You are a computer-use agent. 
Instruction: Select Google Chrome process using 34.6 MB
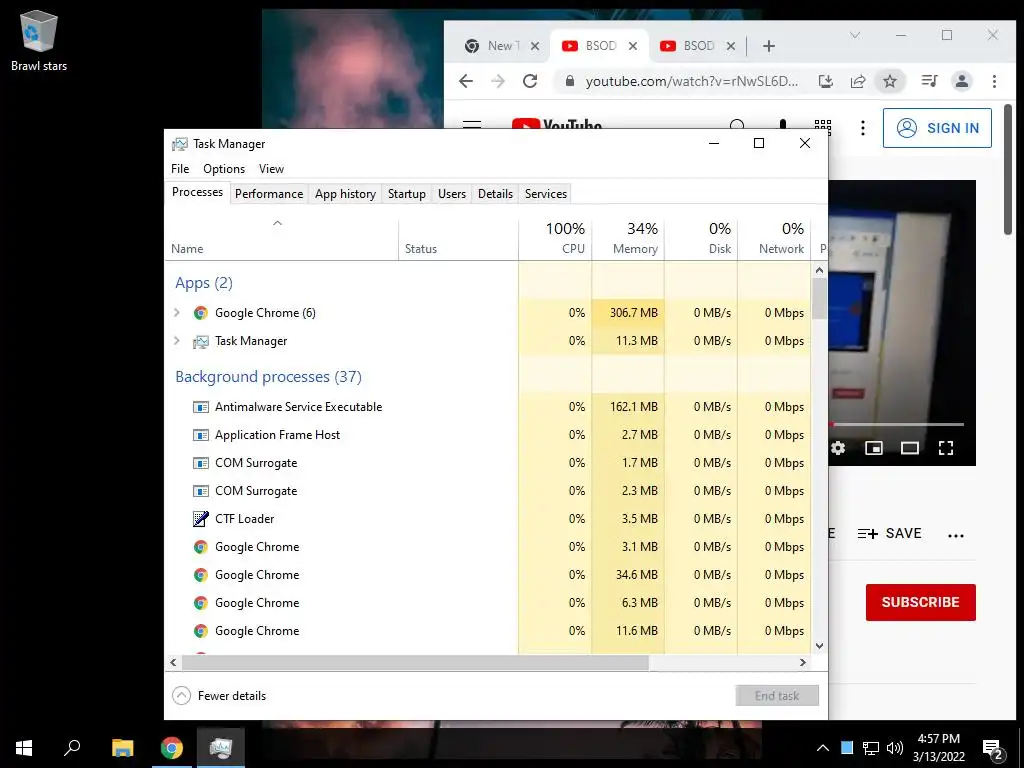(488, 575)
